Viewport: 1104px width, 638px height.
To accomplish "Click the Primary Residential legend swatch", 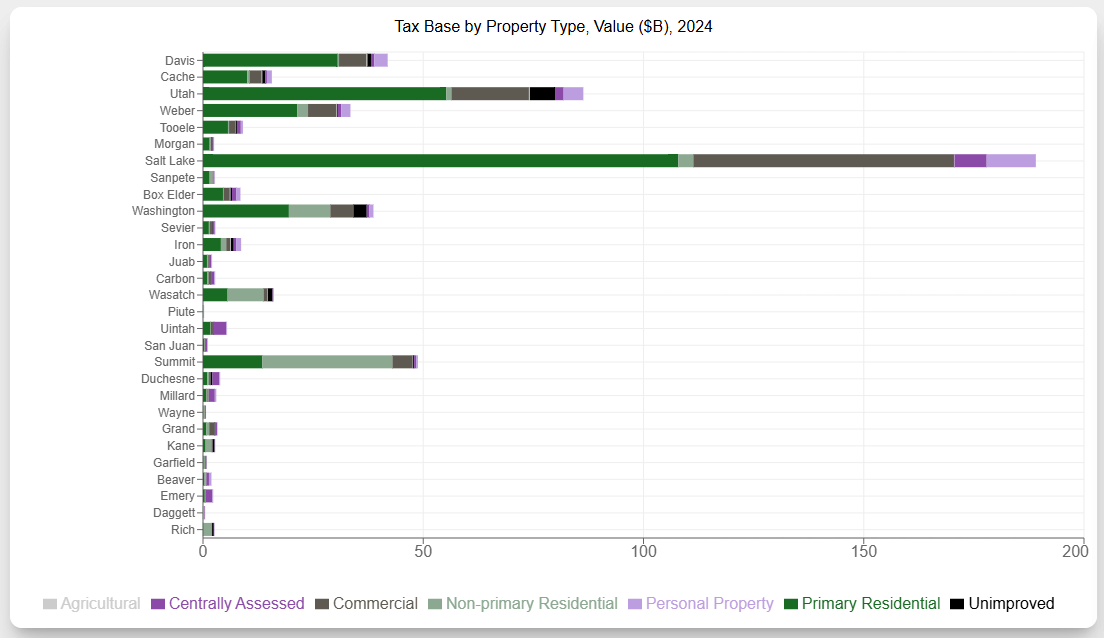I will 791,604.
